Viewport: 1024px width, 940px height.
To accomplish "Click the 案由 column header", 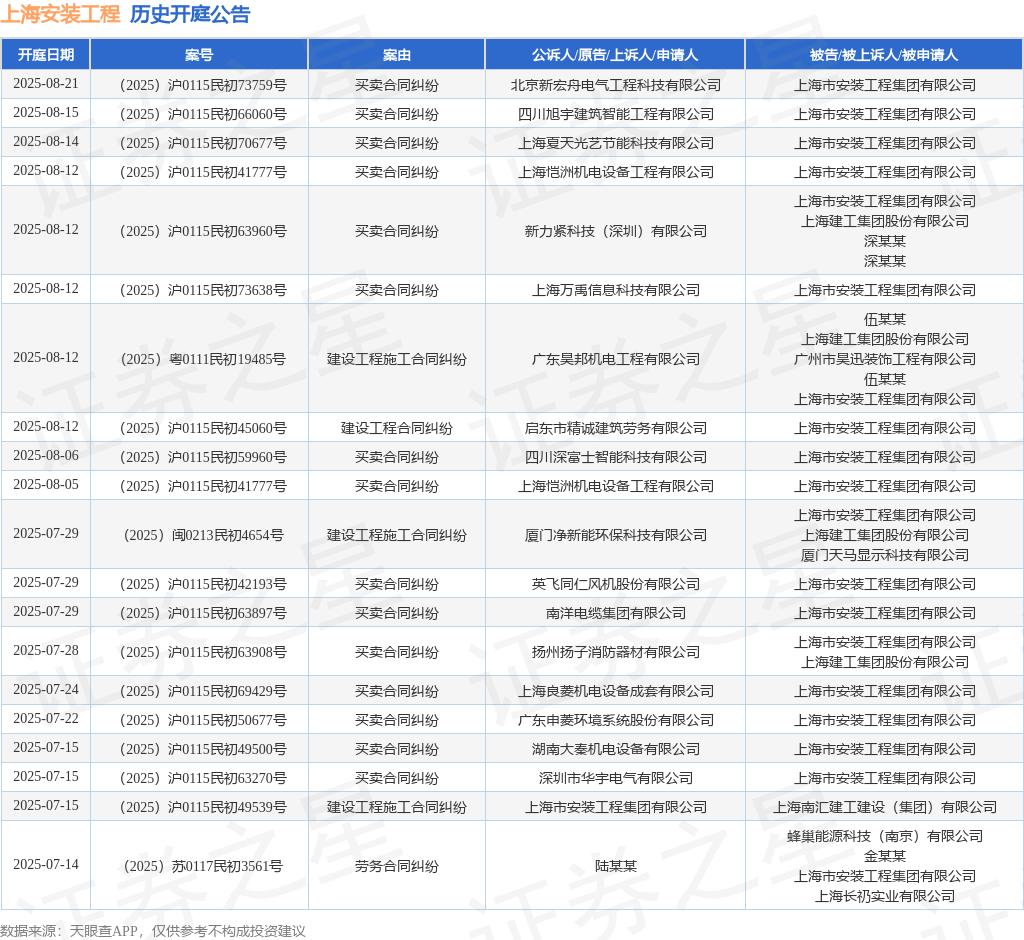I will (396, 55).
